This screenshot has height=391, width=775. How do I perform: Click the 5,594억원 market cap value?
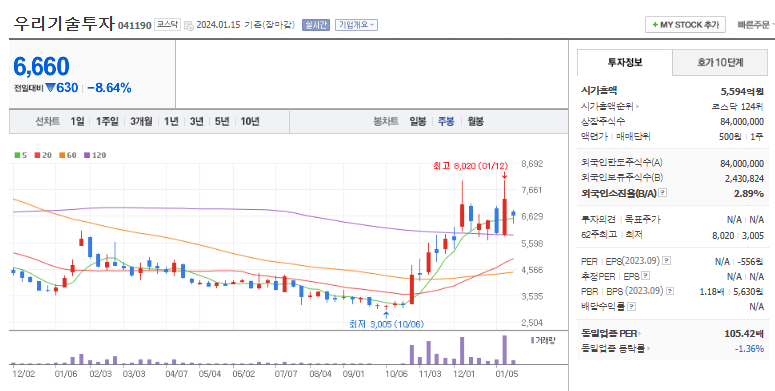point(742,91)
